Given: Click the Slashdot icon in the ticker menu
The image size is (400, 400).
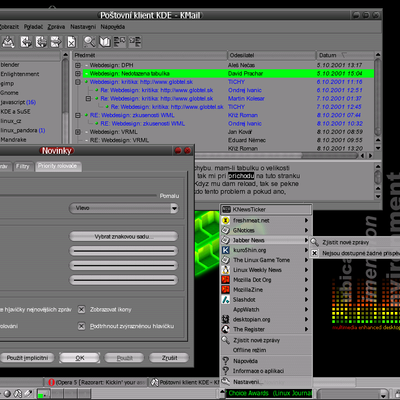Looking at the screenshot, I should point(226,299).
